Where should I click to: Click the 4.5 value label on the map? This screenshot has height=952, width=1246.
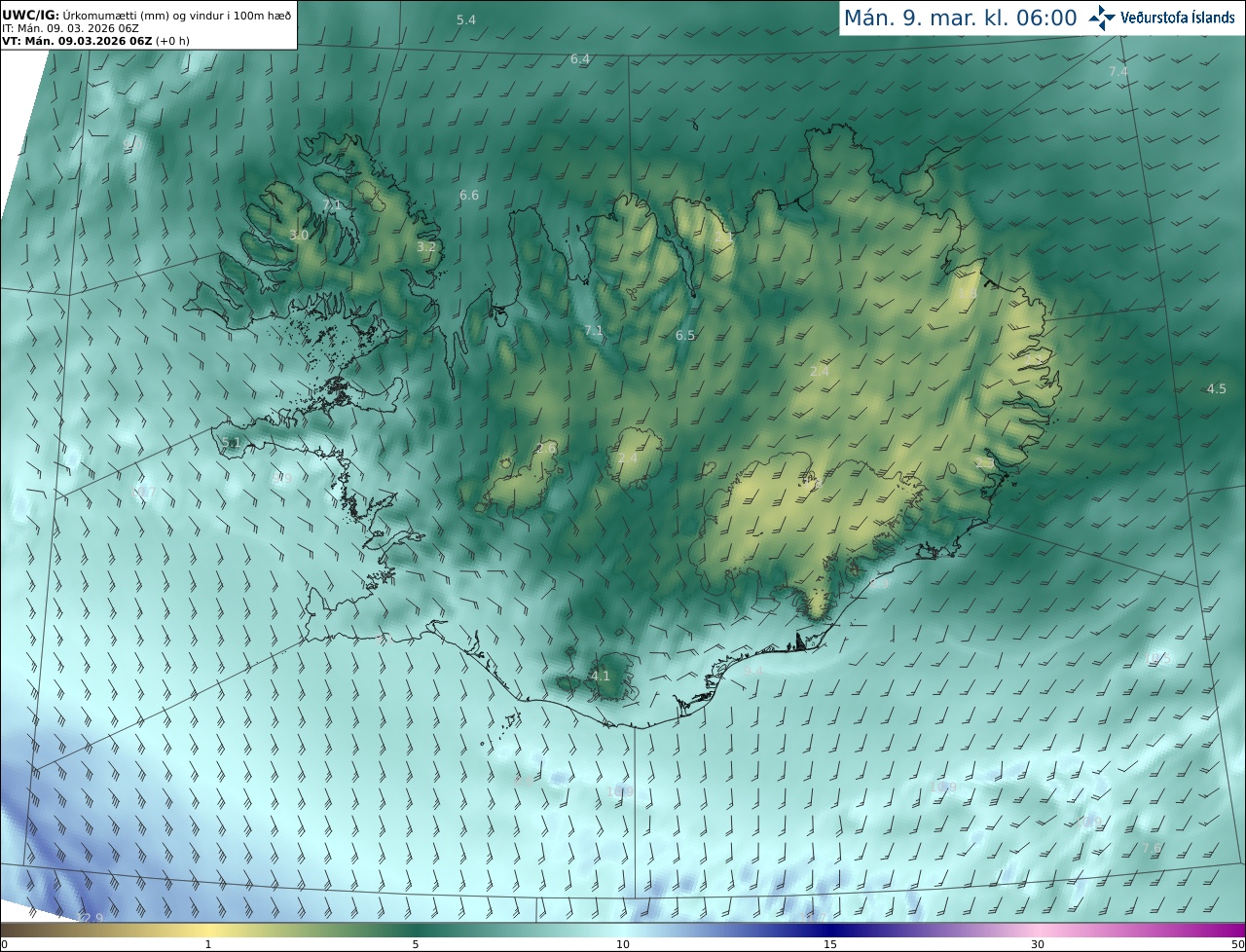(x=1217, y=389)
